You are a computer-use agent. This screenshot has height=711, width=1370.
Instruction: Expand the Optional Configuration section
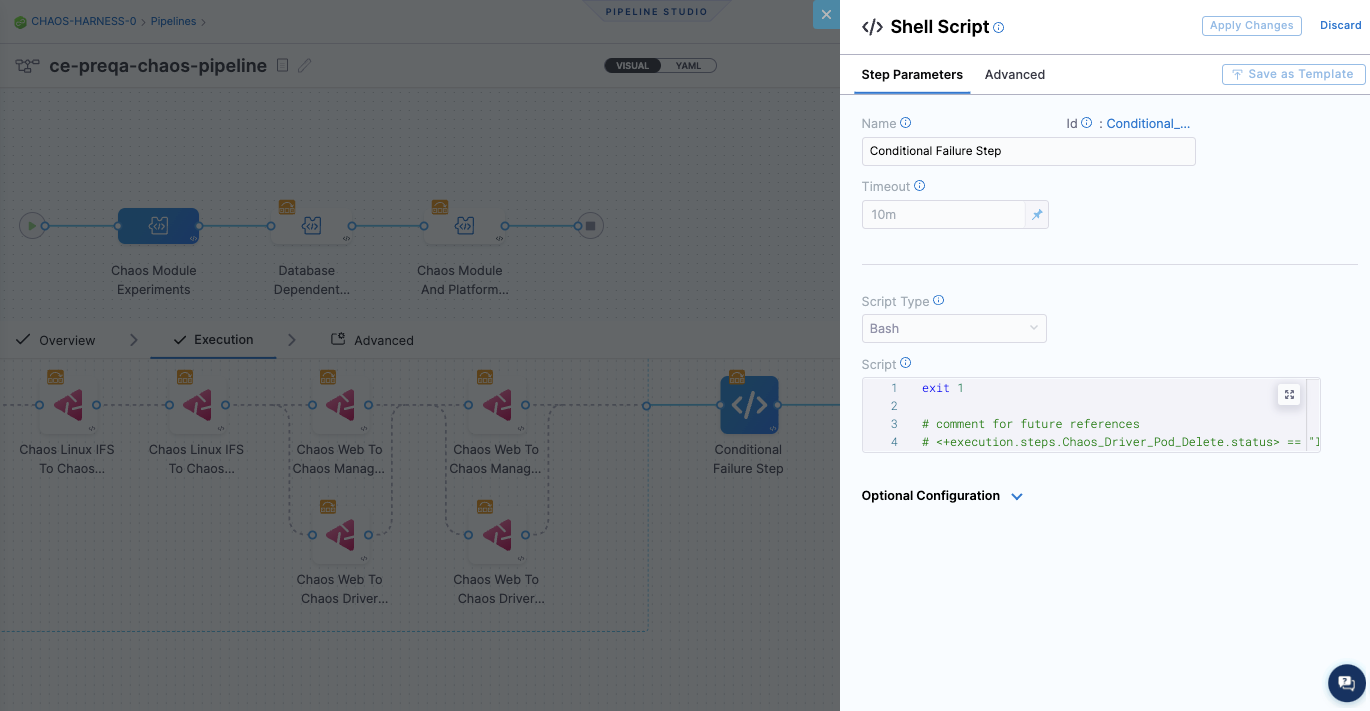pyautogui.click(x=941, y=496)
